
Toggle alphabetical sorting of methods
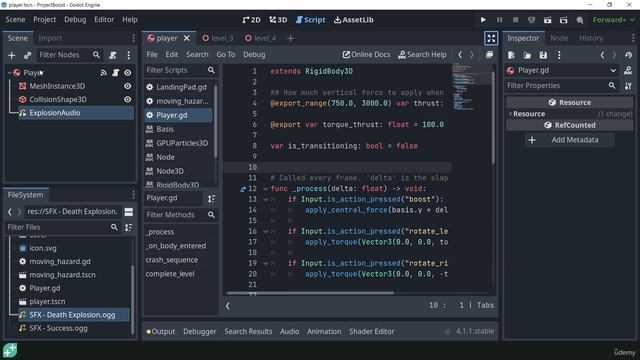211,198
